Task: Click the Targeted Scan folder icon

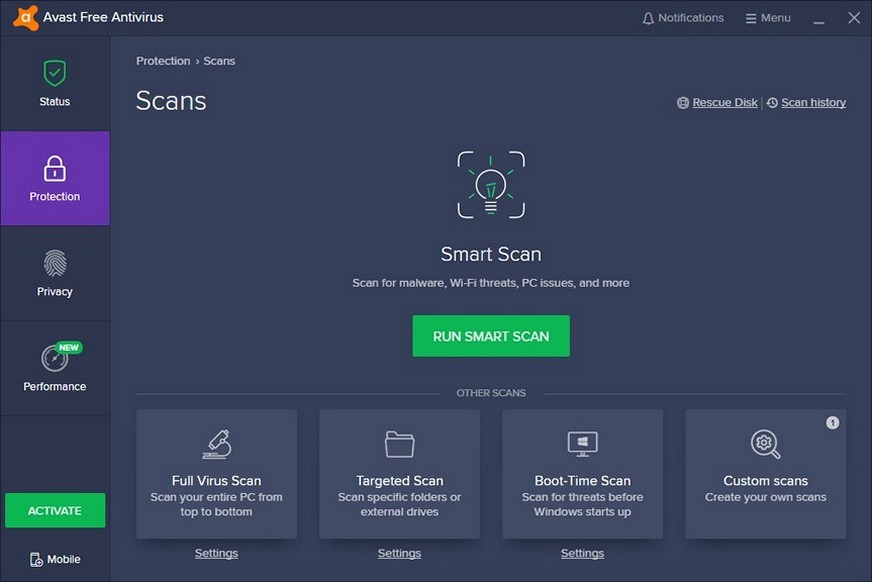Action: (x=399, y=444)
